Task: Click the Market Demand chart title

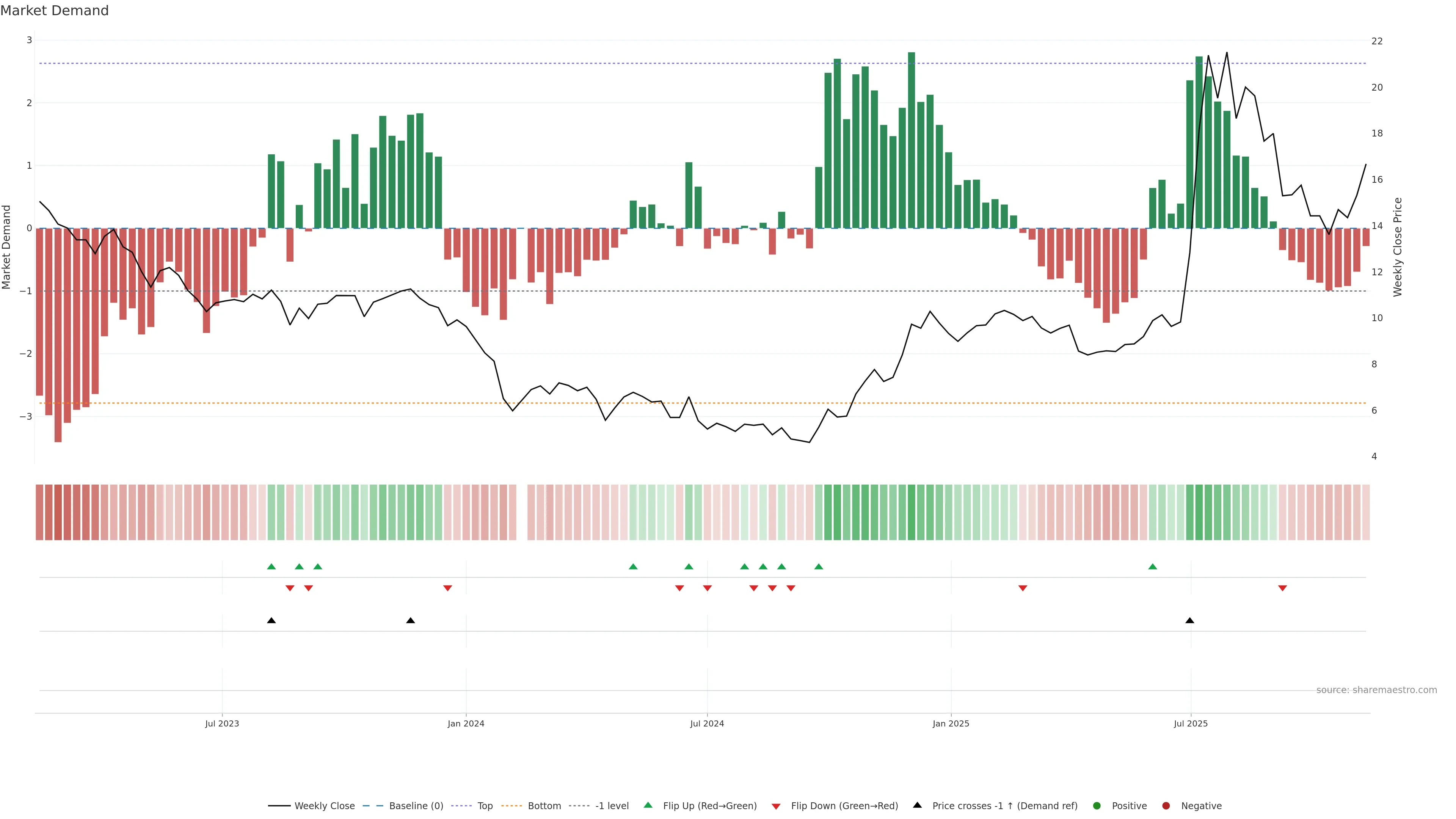Action: (54, 11)
